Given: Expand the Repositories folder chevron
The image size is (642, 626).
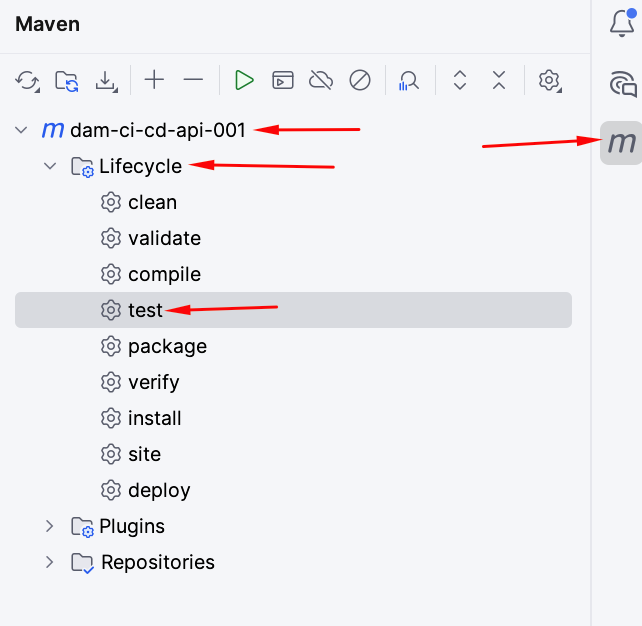Looking at the screenshot, I should [x=50, y=562].
